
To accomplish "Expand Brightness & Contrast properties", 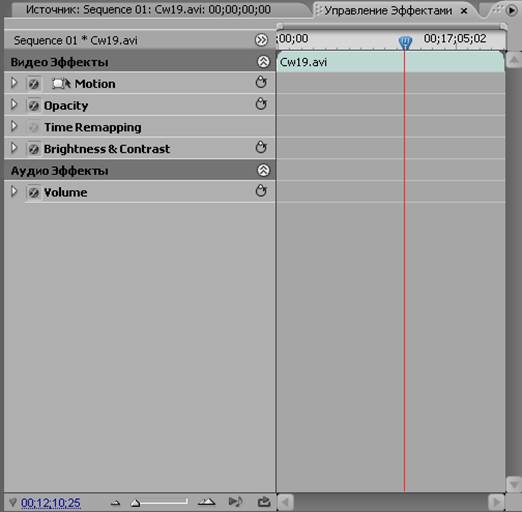I will click(x=14, y=148).
